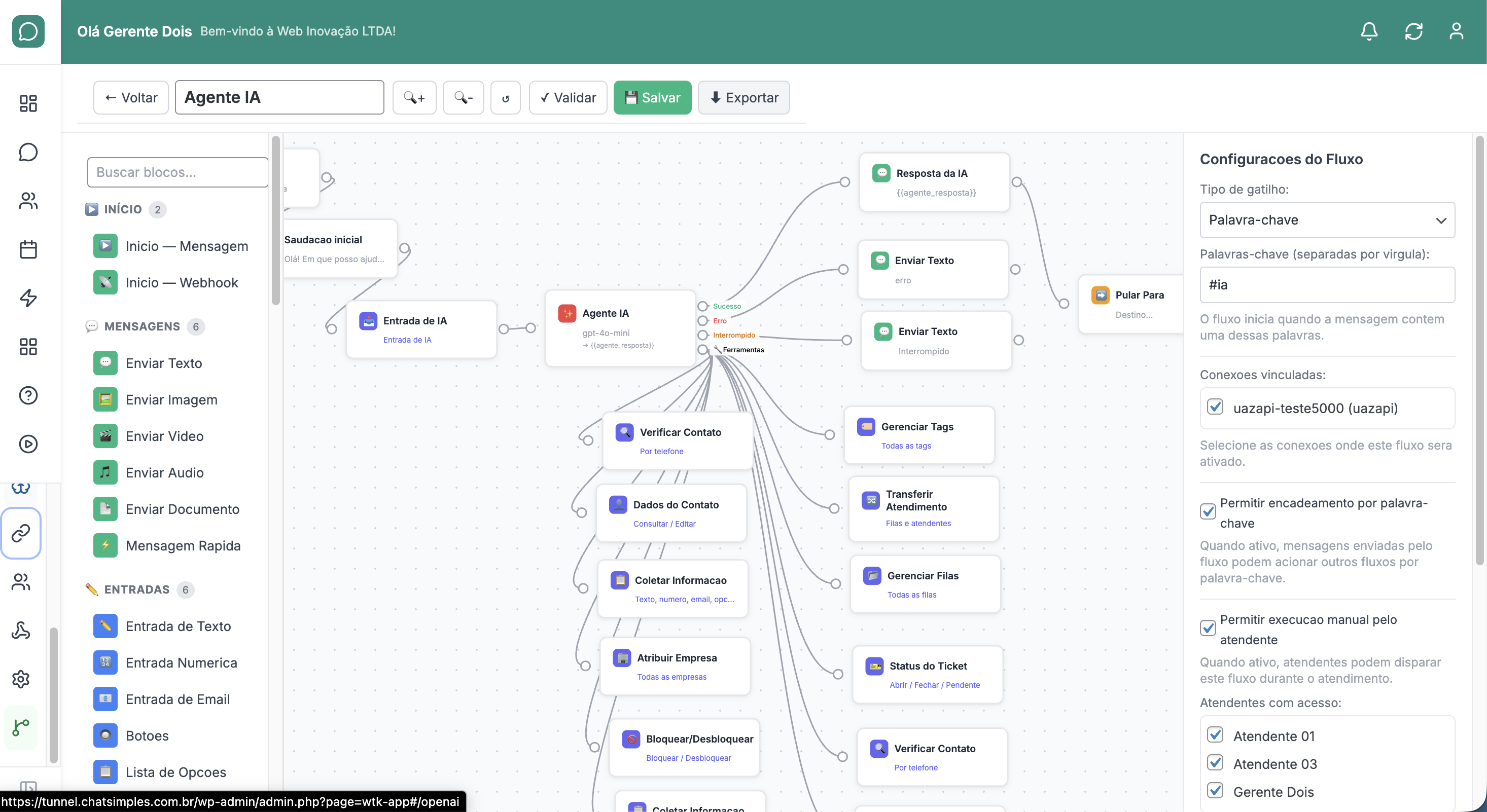This screenshot has height=812, width=1487.
Task: Click the Salvar button
Action: [652, 97]
